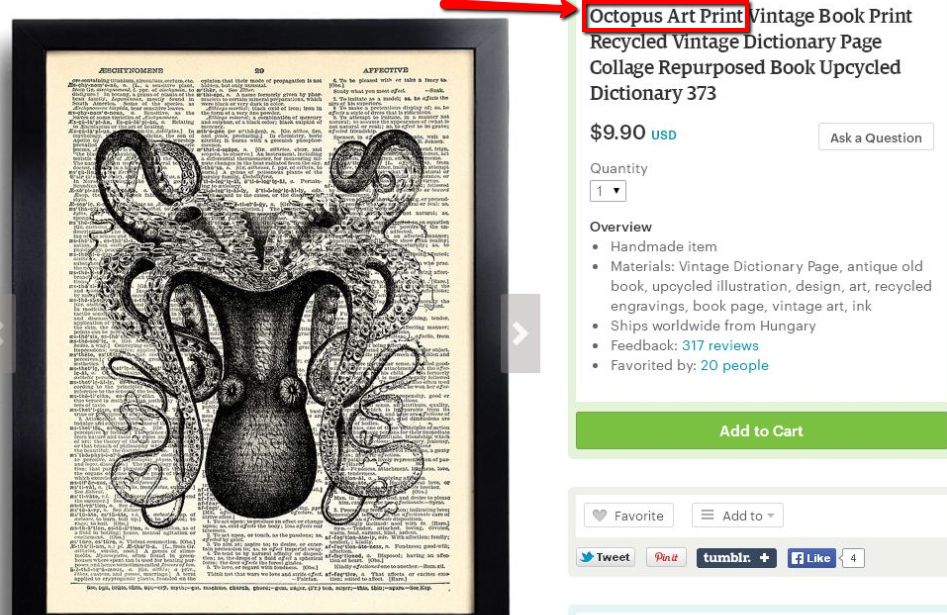This screenshot has height=615, width=947.
Task: Click the highlighted Octopus Art Print title
Action: click(x=666, y=16)
